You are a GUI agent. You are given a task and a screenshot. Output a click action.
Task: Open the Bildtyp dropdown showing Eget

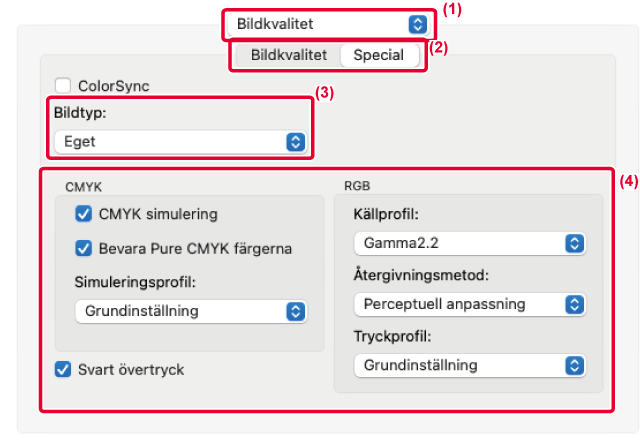(x=180, y=142)
